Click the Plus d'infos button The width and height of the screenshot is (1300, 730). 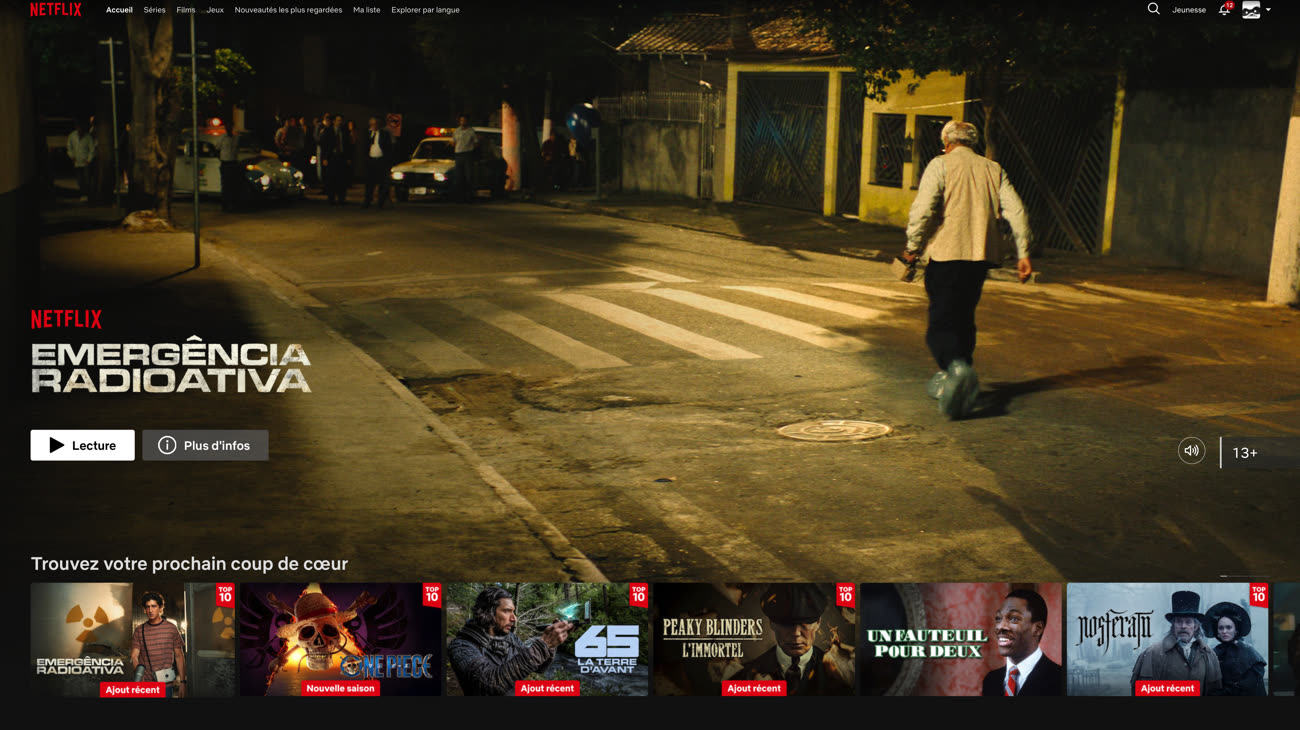[x=205, y=446]
